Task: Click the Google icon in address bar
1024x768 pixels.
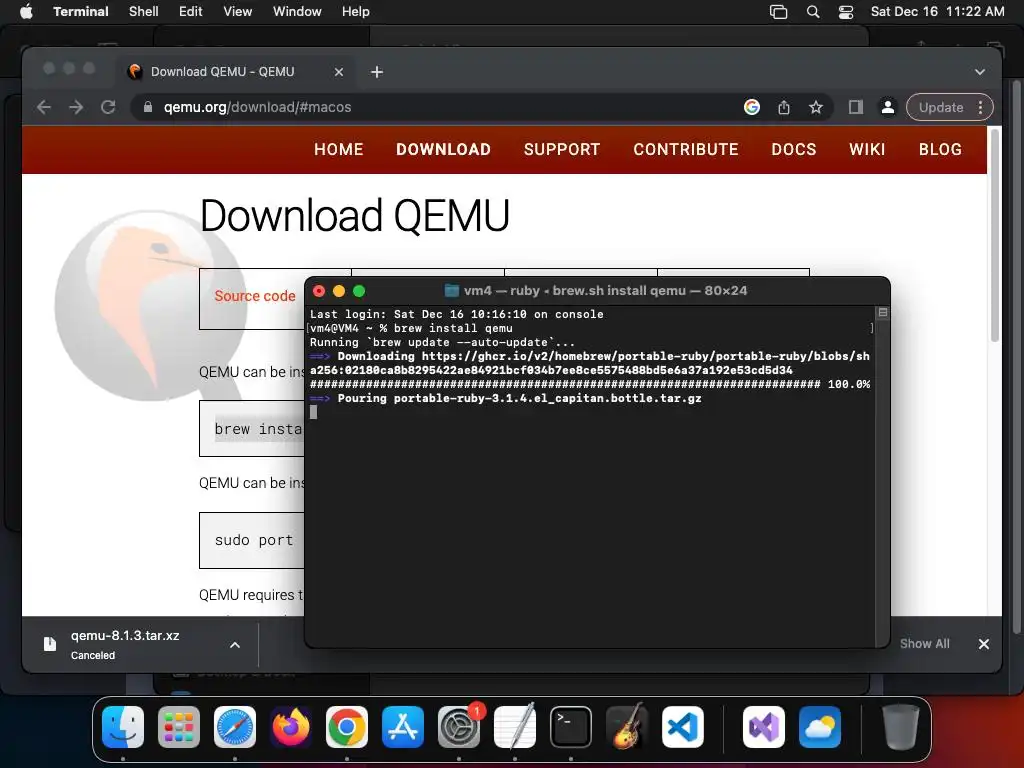Action: [x=752, y=107]
